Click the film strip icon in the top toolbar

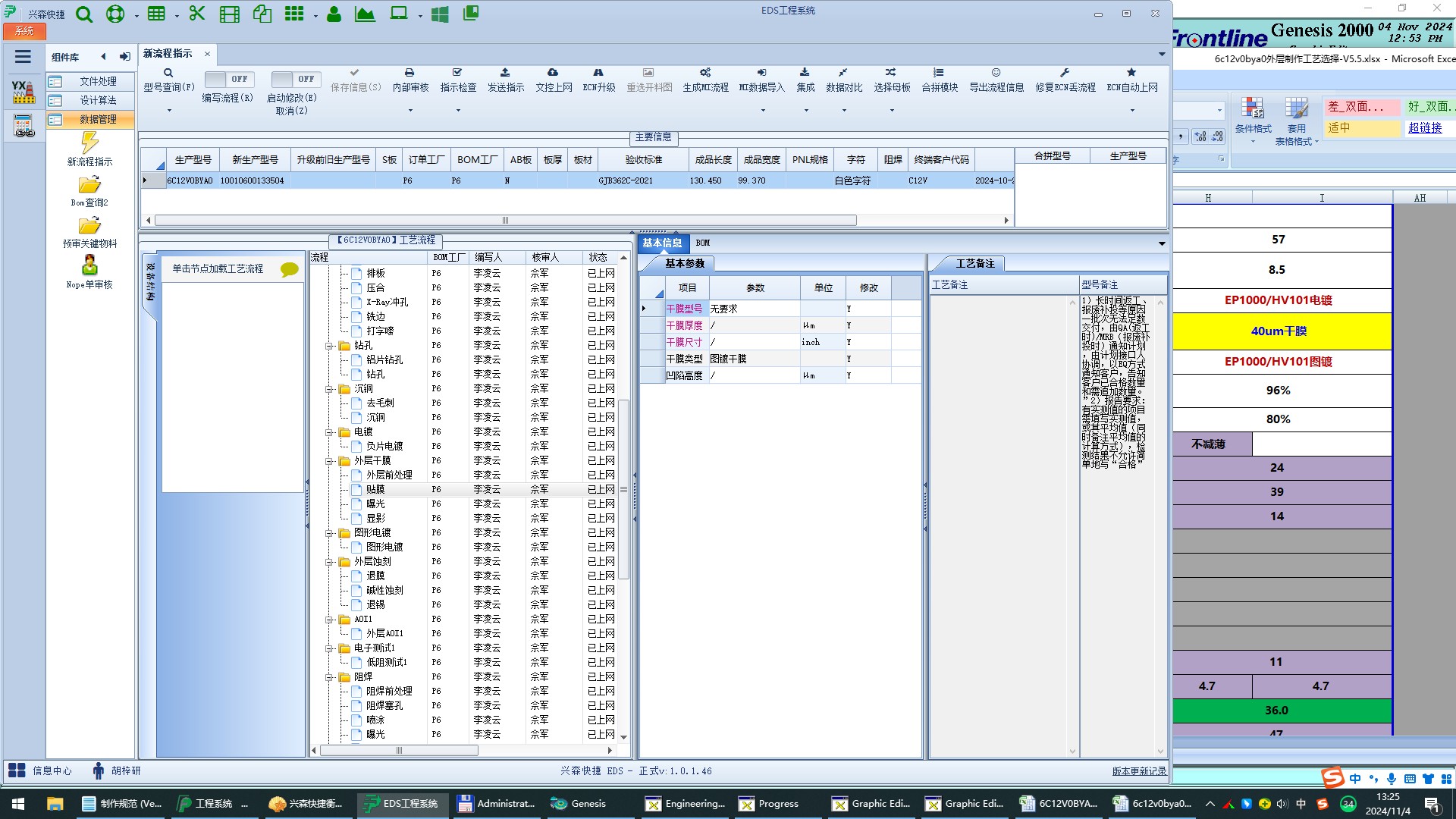tap(229, 14)
